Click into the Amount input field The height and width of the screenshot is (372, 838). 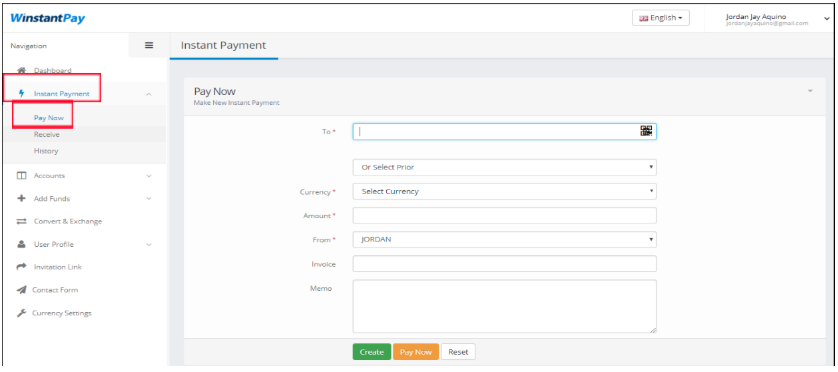pos(505,215)
